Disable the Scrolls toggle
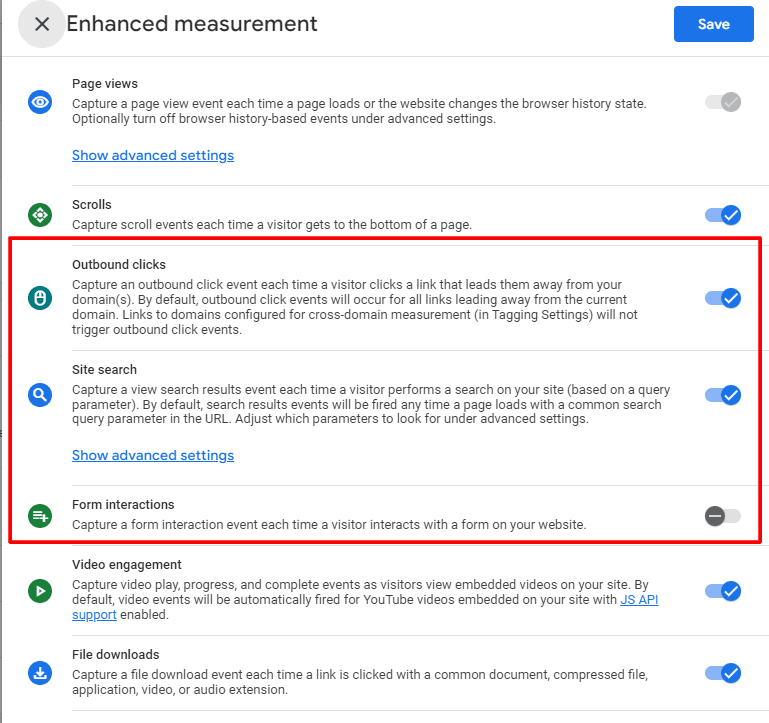 tap(723, 215)
